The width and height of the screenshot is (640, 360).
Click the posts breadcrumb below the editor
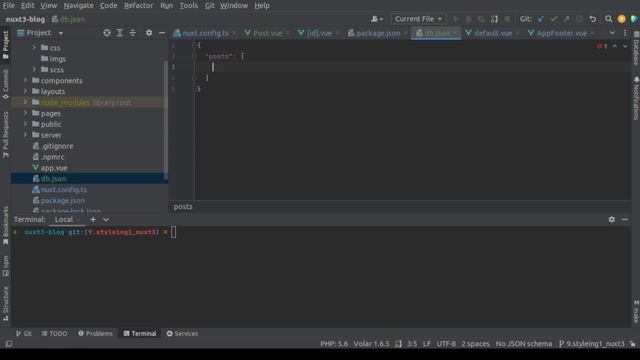click(x=183, y=207)
